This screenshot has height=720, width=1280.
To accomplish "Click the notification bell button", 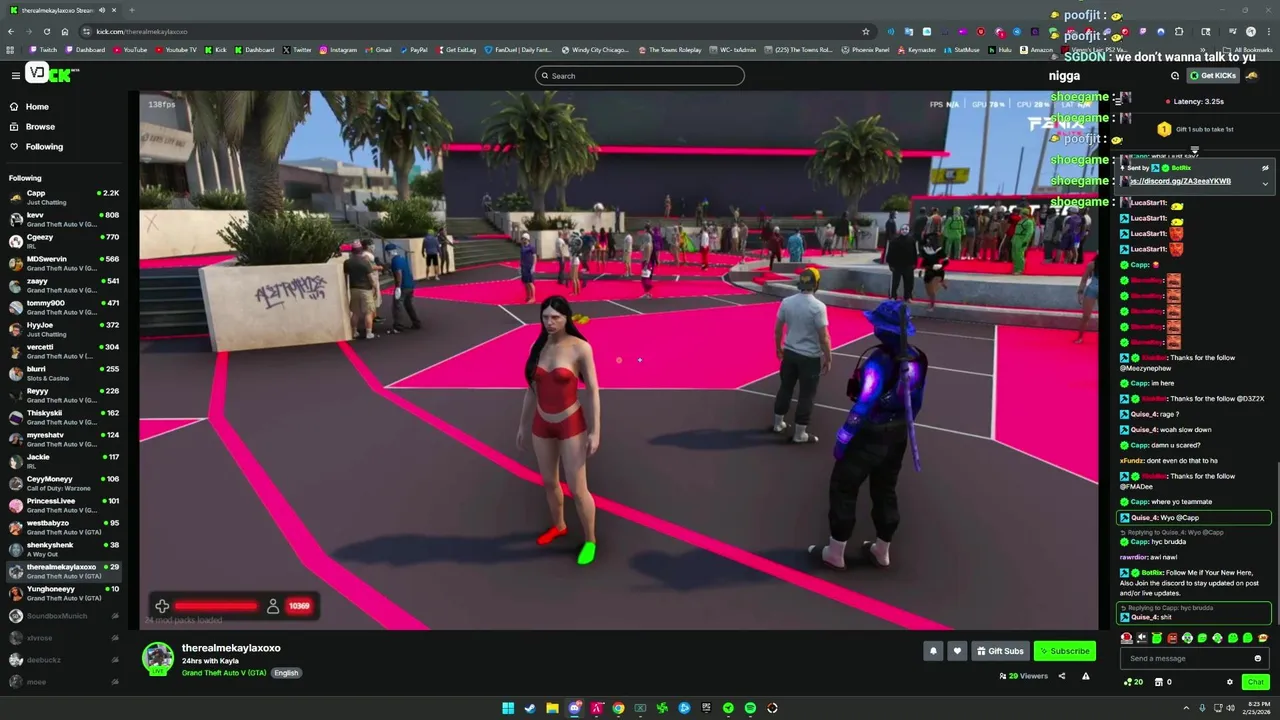I will pos(933,651).
